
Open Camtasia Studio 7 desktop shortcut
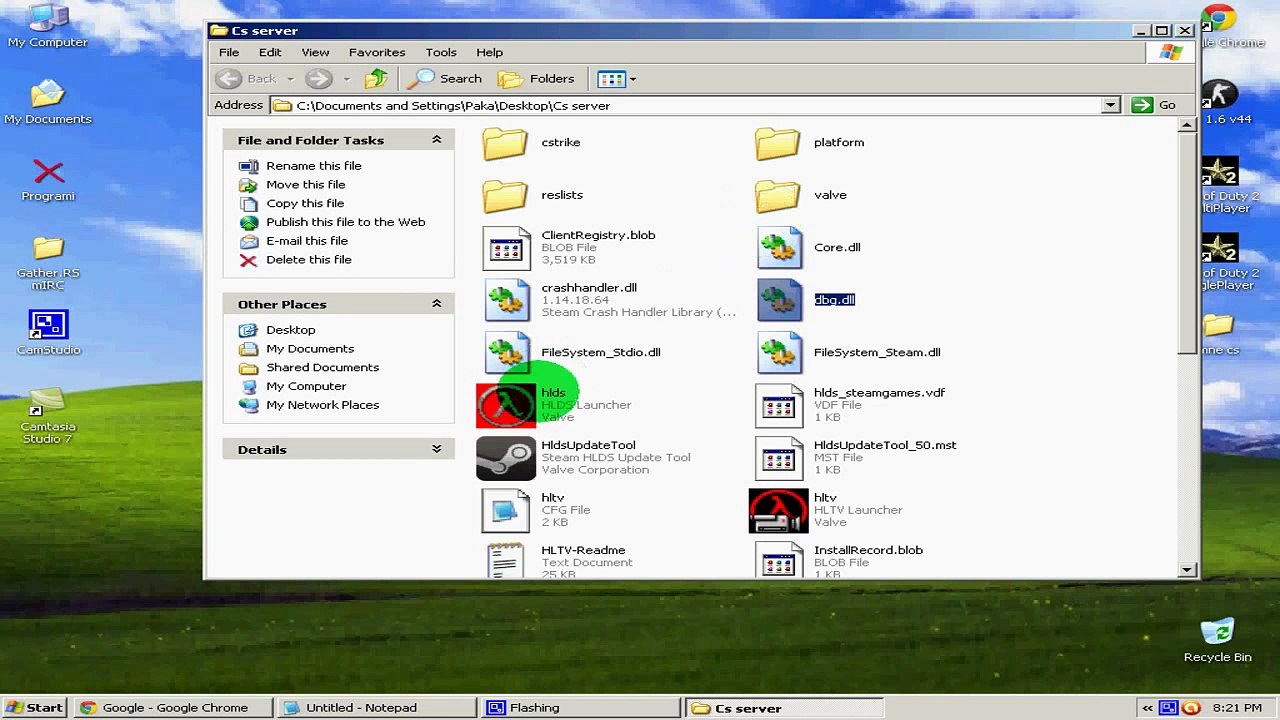[x=48, y=415]
